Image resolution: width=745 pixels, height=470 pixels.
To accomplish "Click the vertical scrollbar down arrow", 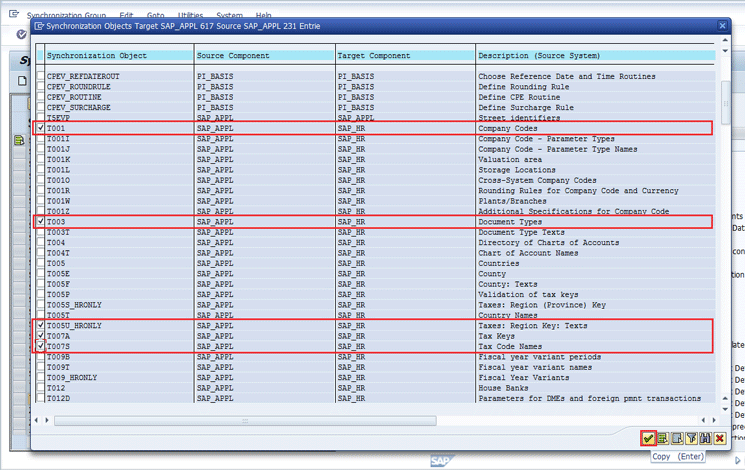I will [726, 407].
